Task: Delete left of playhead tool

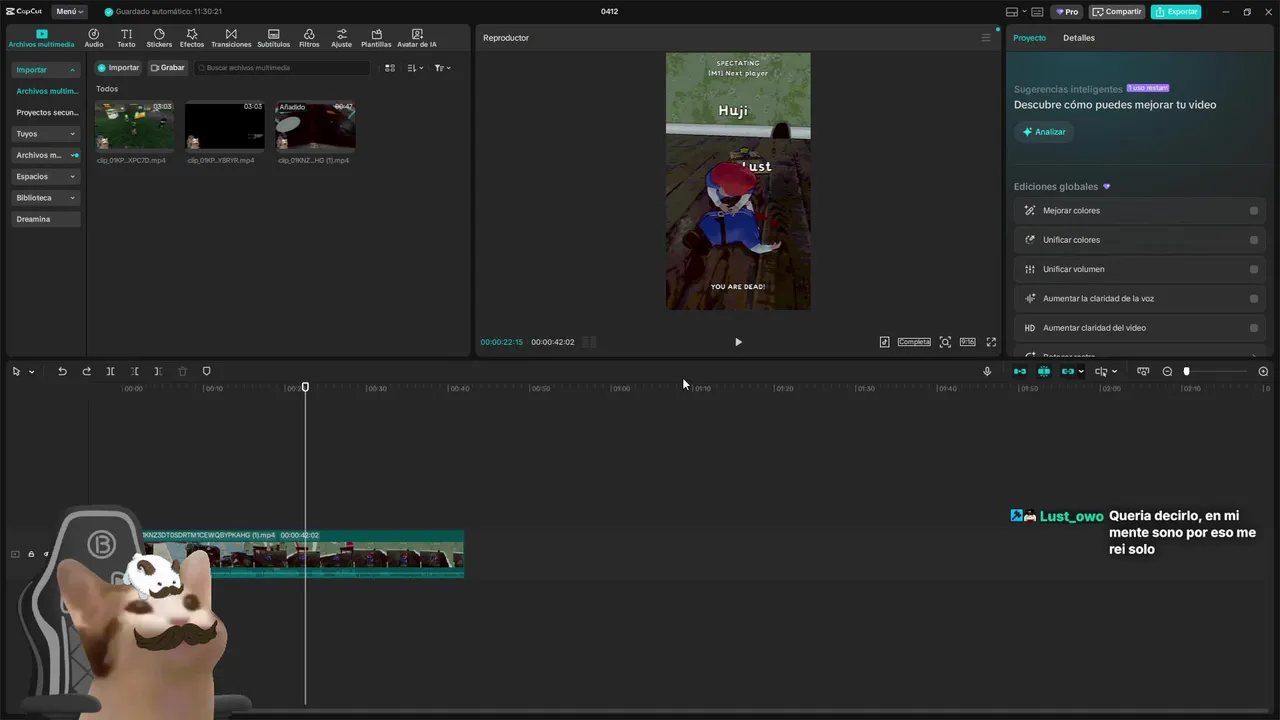Action: pos(135,371)
